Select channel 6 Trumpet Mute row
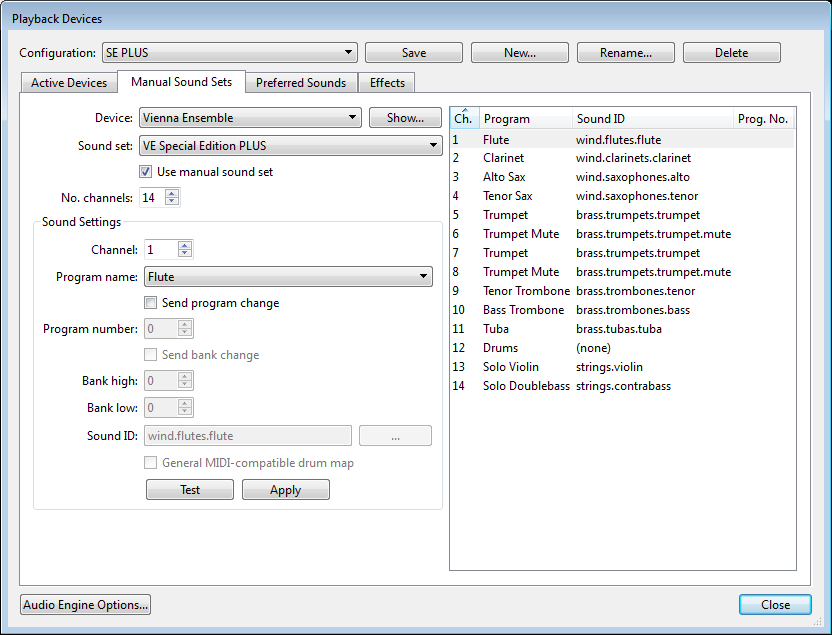This screenshot has width=832, height=635. [x=622, y=234]
